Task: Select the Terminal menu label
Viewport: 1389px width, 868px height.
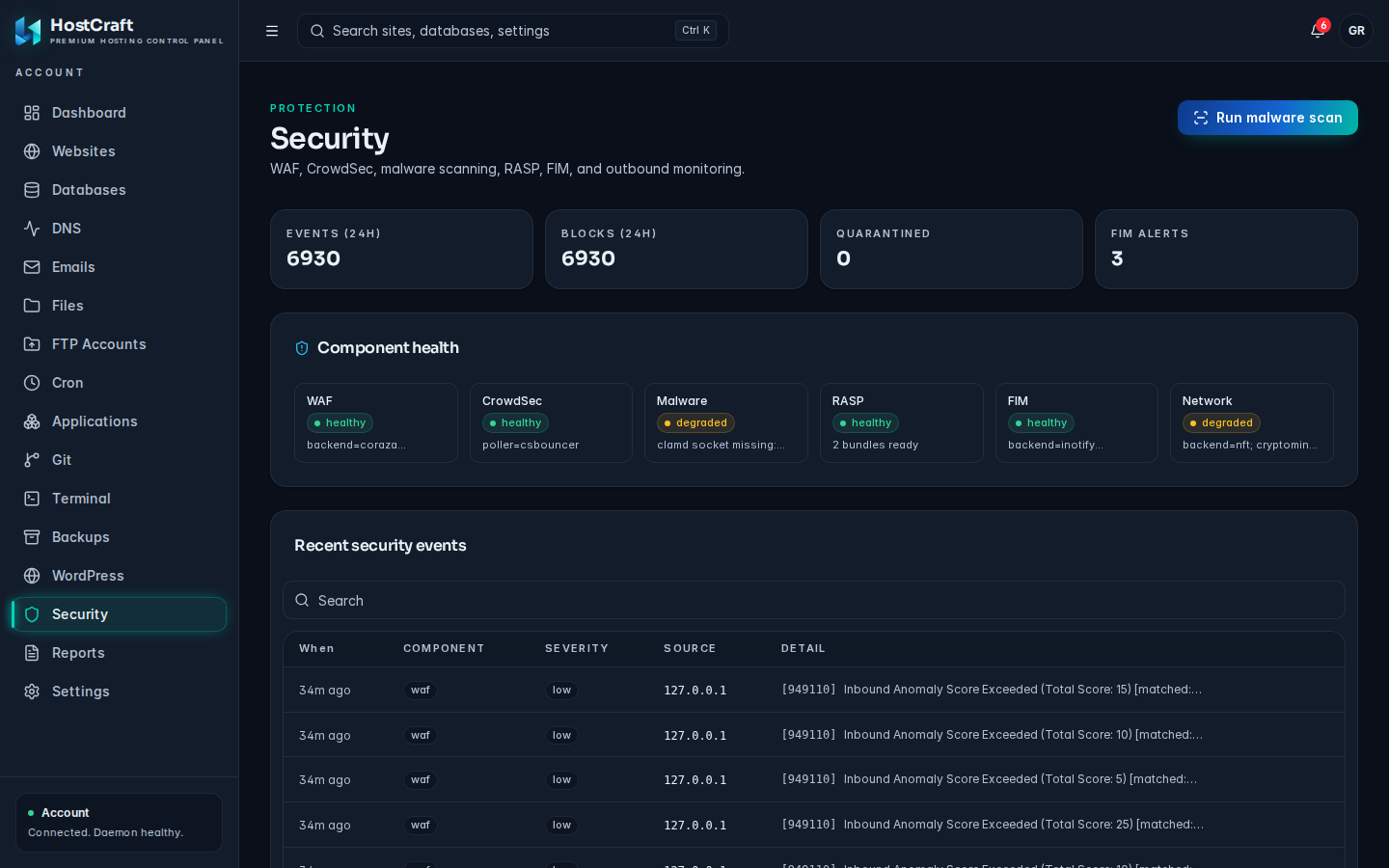Action: pyautogui.click(x=81, y=499)
